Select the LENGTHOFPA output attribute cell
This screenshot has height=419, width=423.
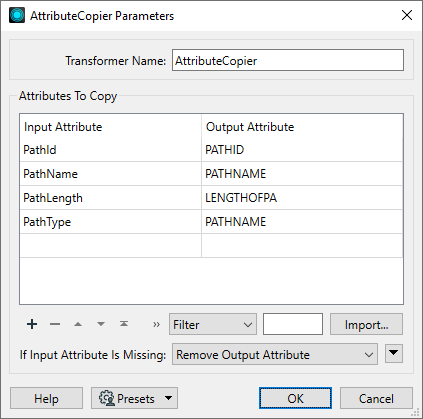302,198
